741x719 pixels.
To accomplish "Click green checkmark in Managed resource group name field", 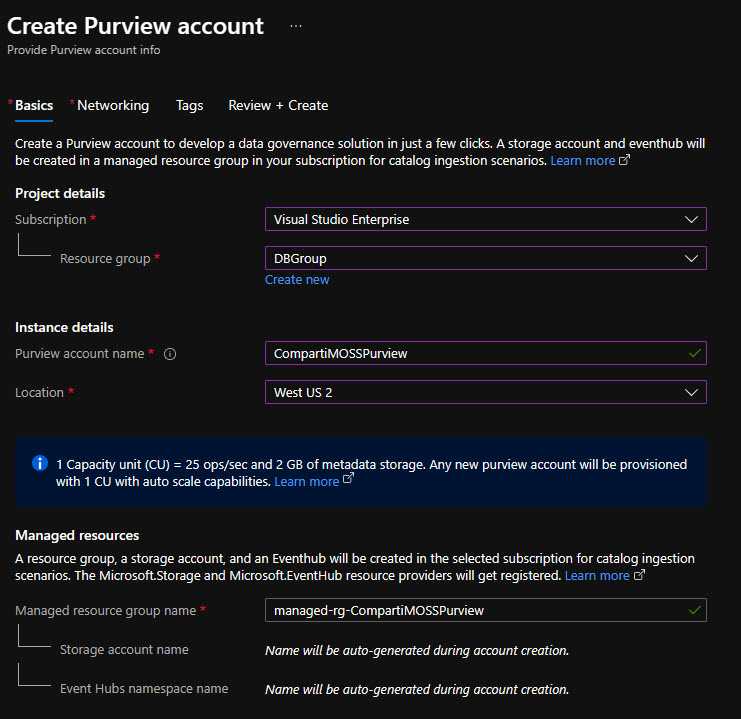I will pos(694,610).
